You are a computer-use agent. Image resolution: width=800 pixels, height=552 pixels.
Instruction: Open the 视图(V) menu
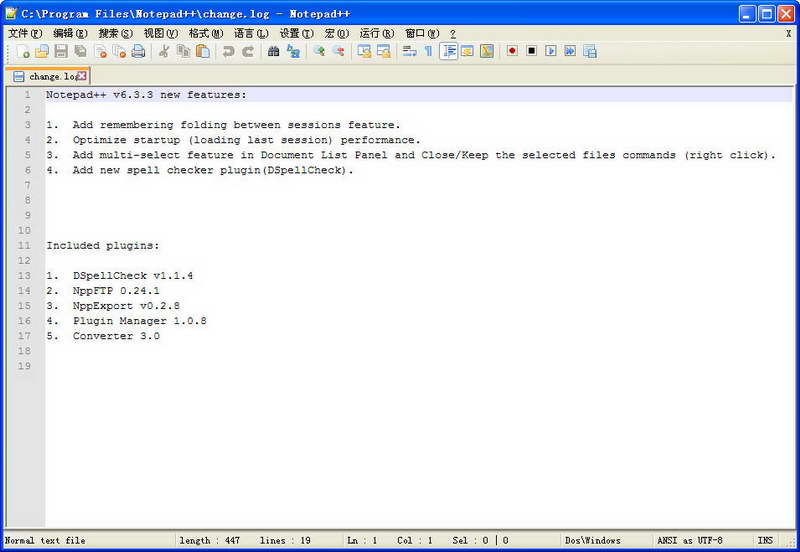pos(161,34)
